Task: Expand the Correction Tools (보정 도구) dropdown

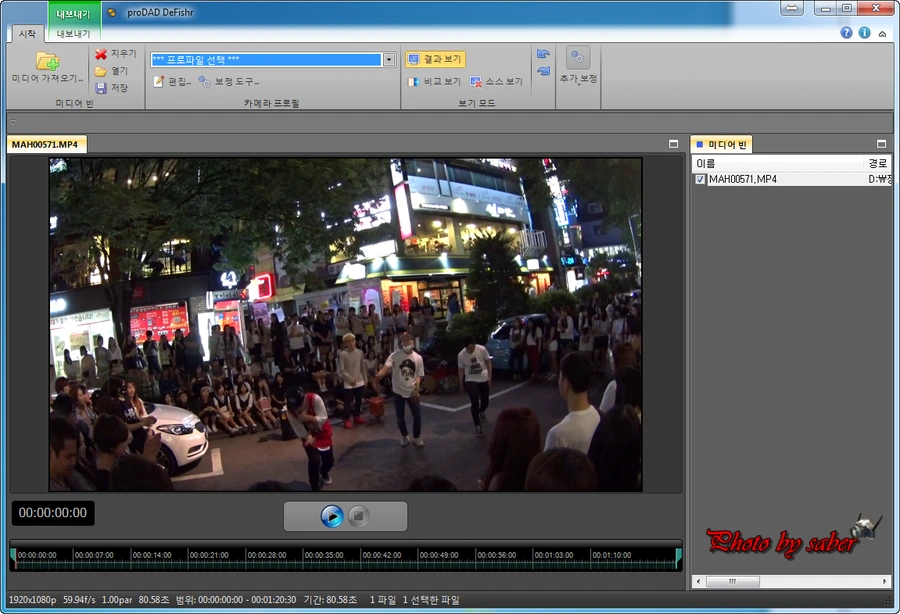Action: pos(229,82)
